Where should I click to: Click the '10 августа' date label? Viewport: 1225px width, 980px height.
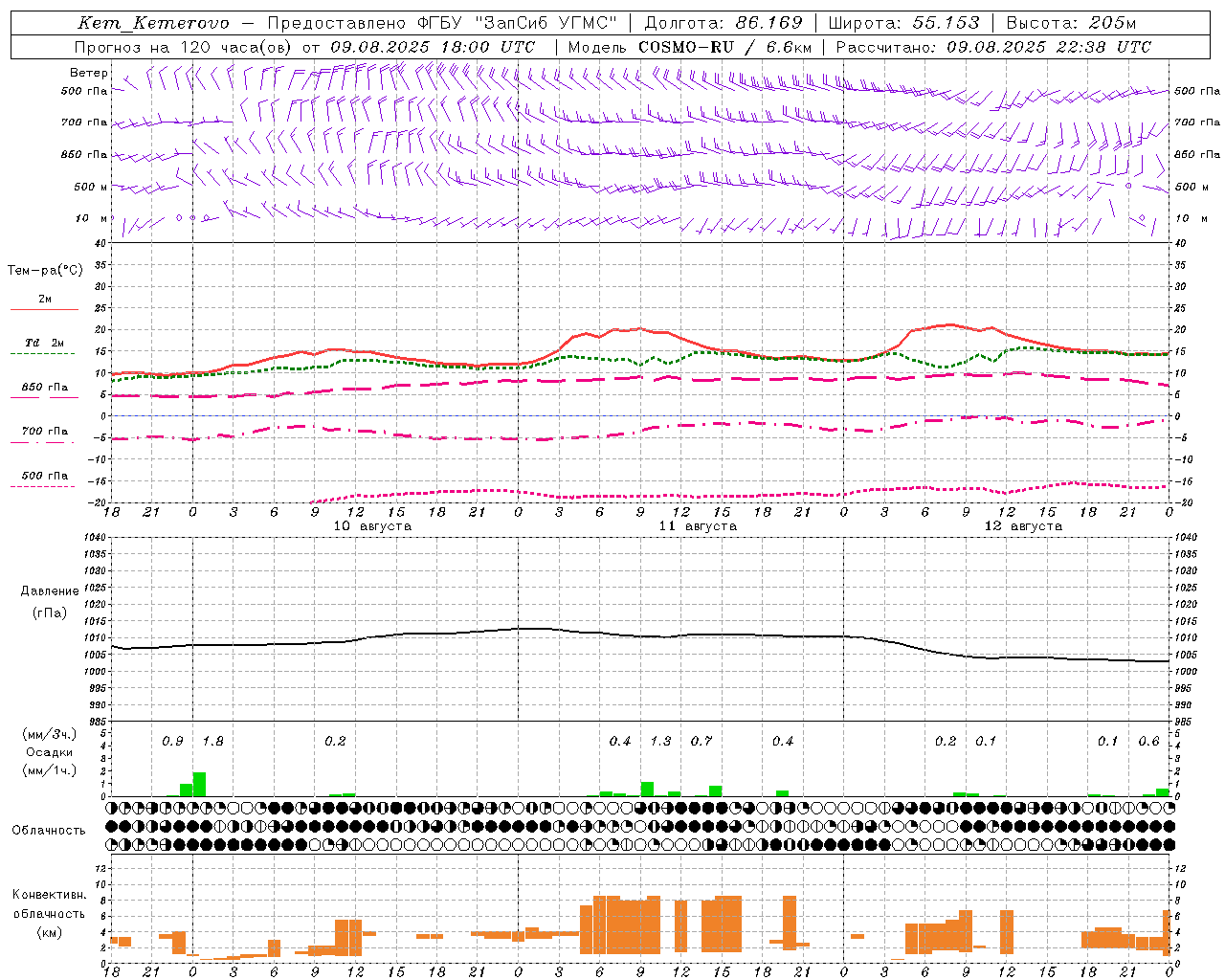[x=372, y=526]
